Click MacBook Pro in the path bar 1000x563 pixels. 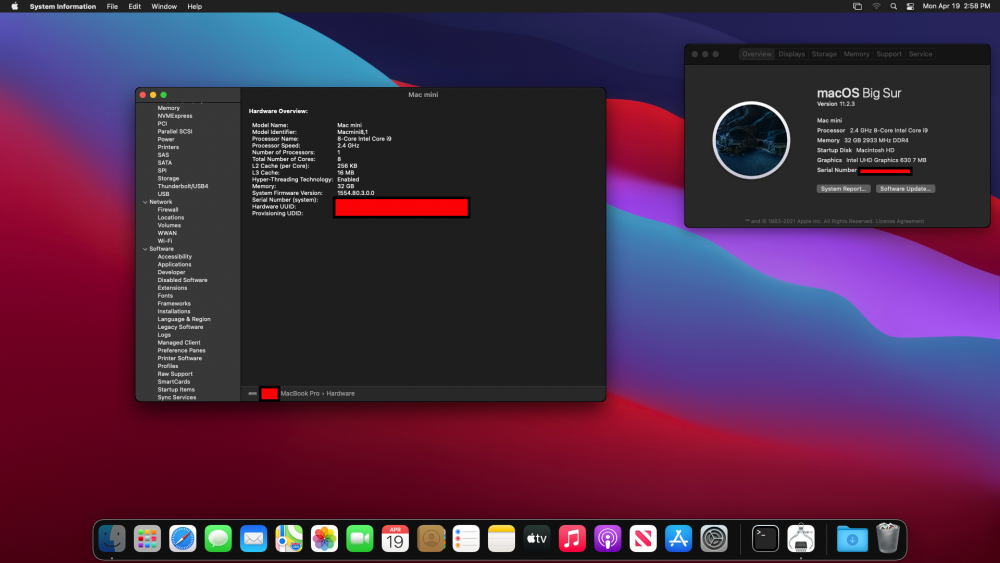coord(300,393)
